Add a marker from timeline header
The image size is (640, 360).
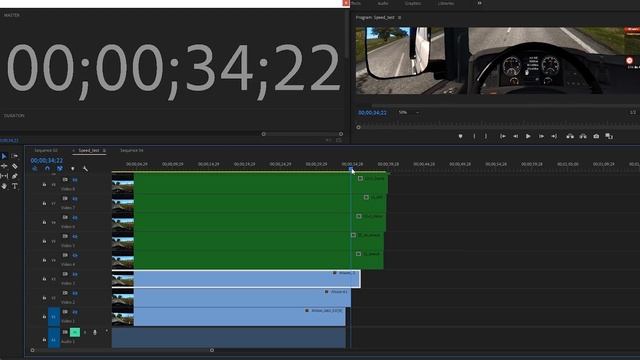pos(73,169)
